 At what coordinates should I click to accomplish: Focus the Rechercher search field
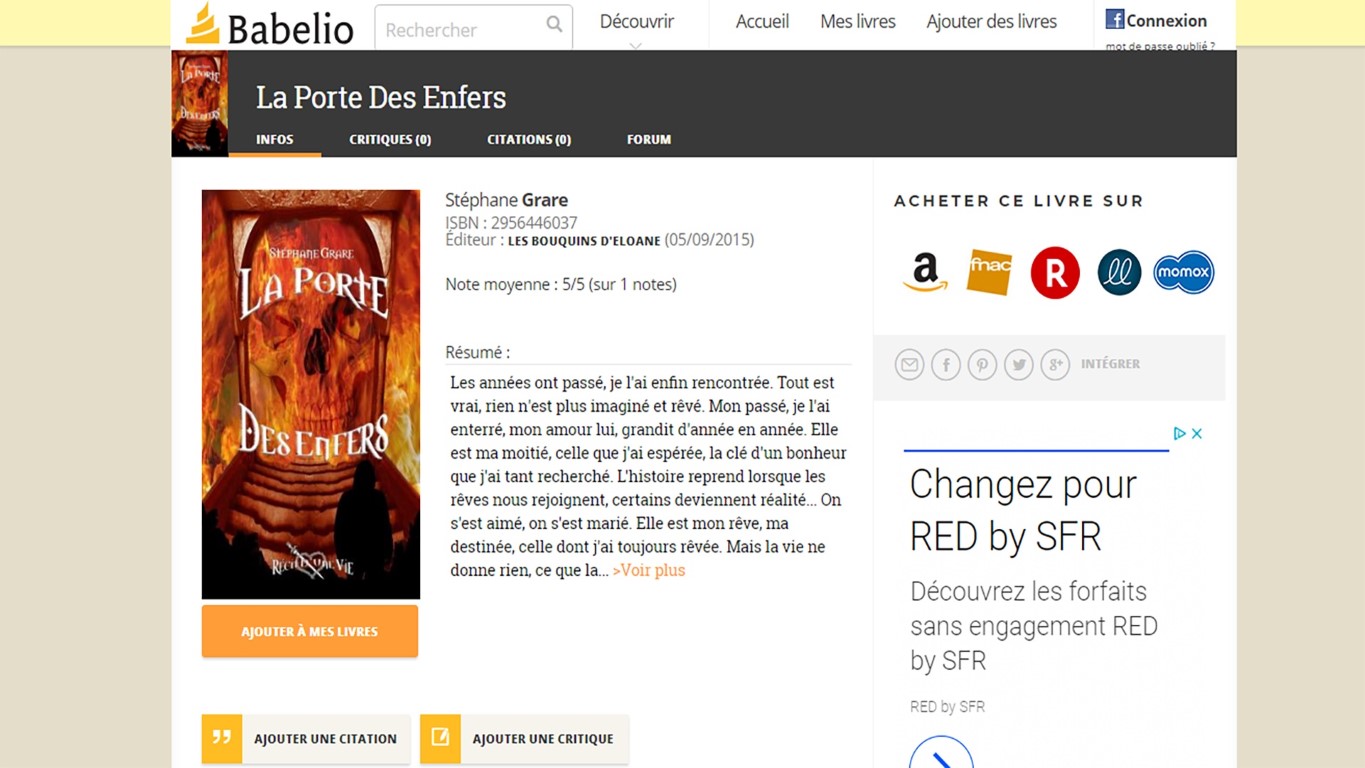coord(460,29)
